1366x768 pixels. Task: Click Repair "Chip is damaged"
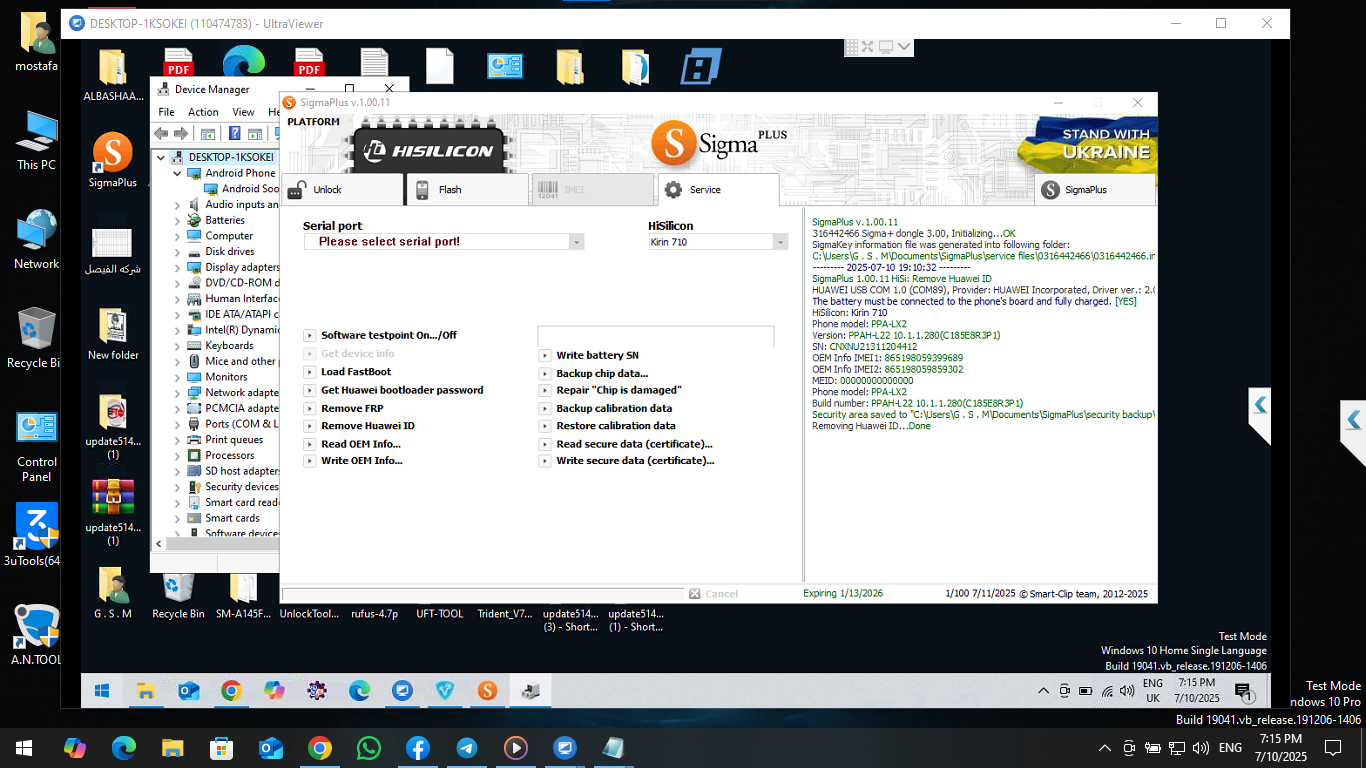coord(611,390)
